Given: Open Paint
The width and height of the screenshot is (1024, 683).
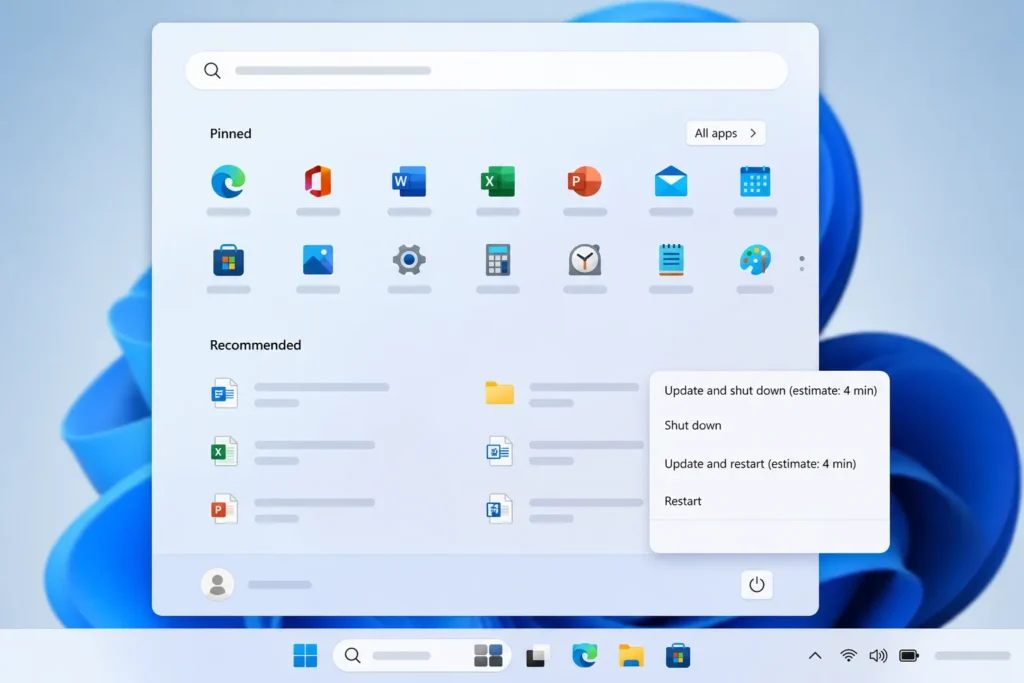Looking at the screenshot, I should coord(755,258).
